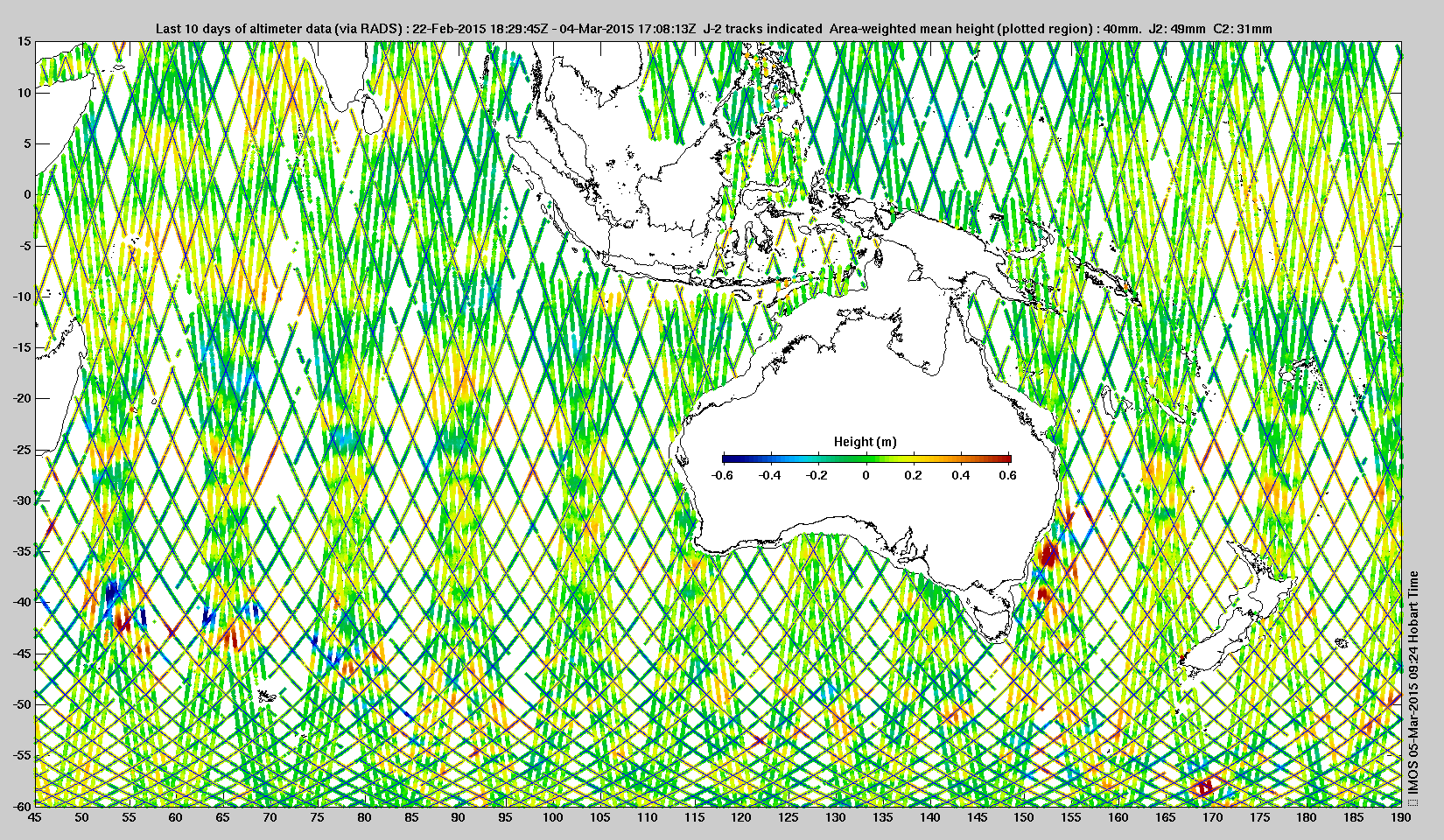Click latitude axis tick label '15'
Image resolution: width=1444 pixels, height=840 pixels.
click(24, 41)
